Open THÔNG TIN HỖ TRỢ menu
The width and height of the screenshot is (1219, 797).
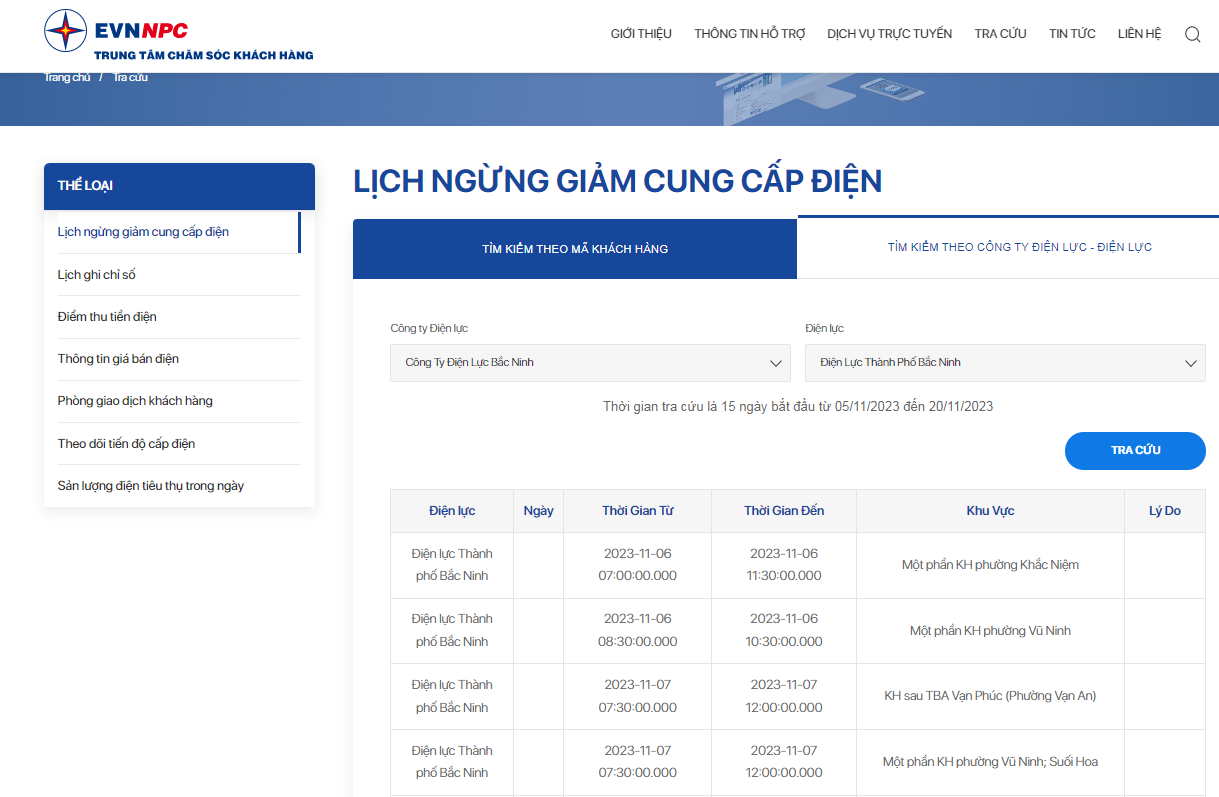750,34
